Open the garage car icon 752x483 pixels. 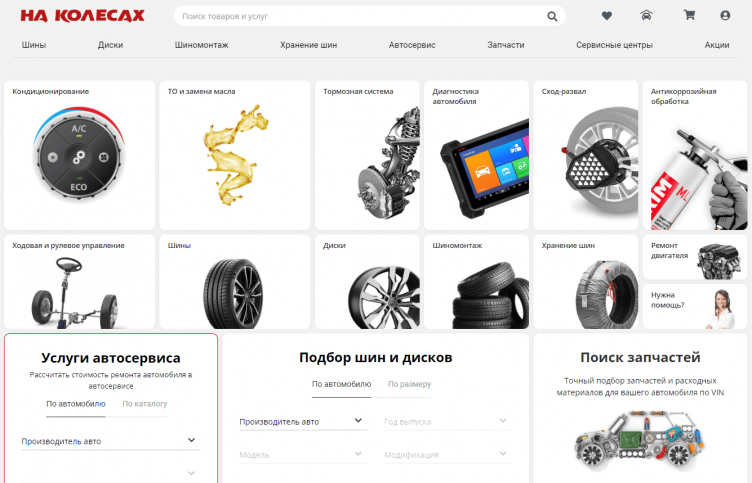click(x=646, y=16)
